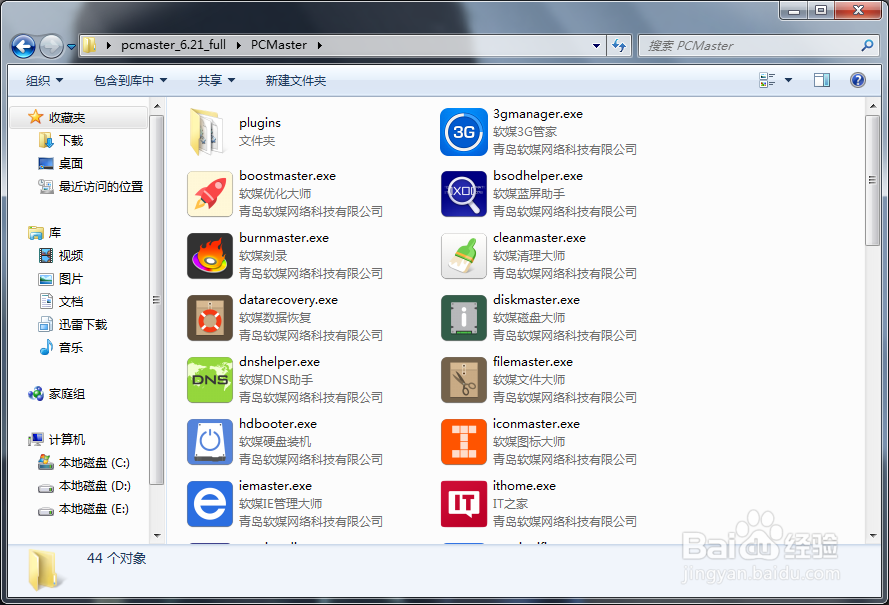Select 计算机 in the navigation pane
This screenshot has width=889, height=605.
pos(67,439)
